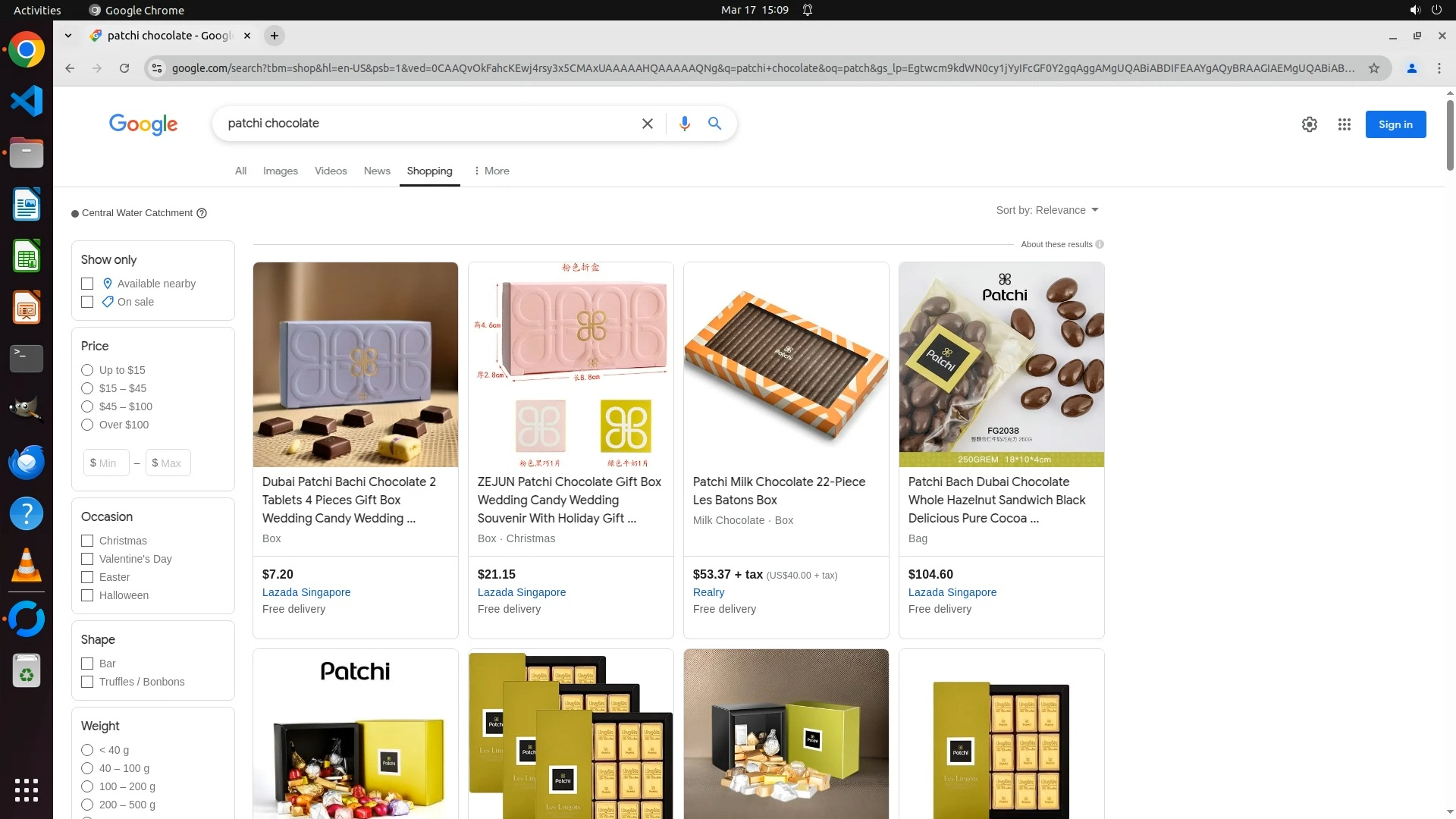The height and width of the screenshot is (819, 1456).
Task: Switch to the Images tab
Action: tap(281, 171)
